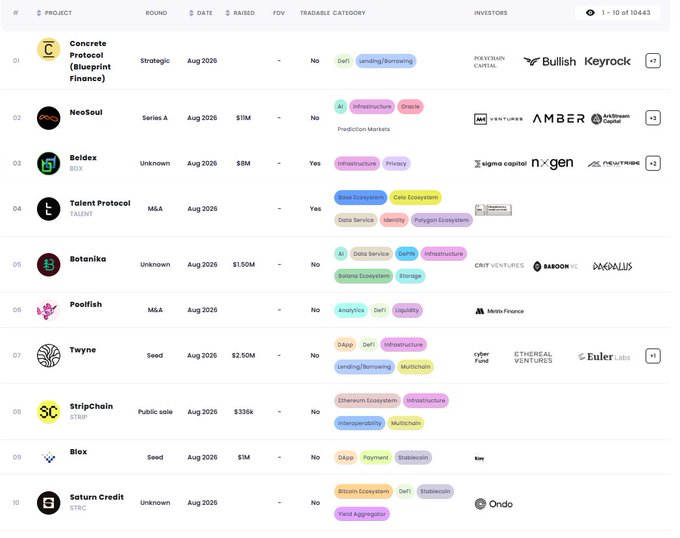Open the StripChain project logo

(49, 412)
